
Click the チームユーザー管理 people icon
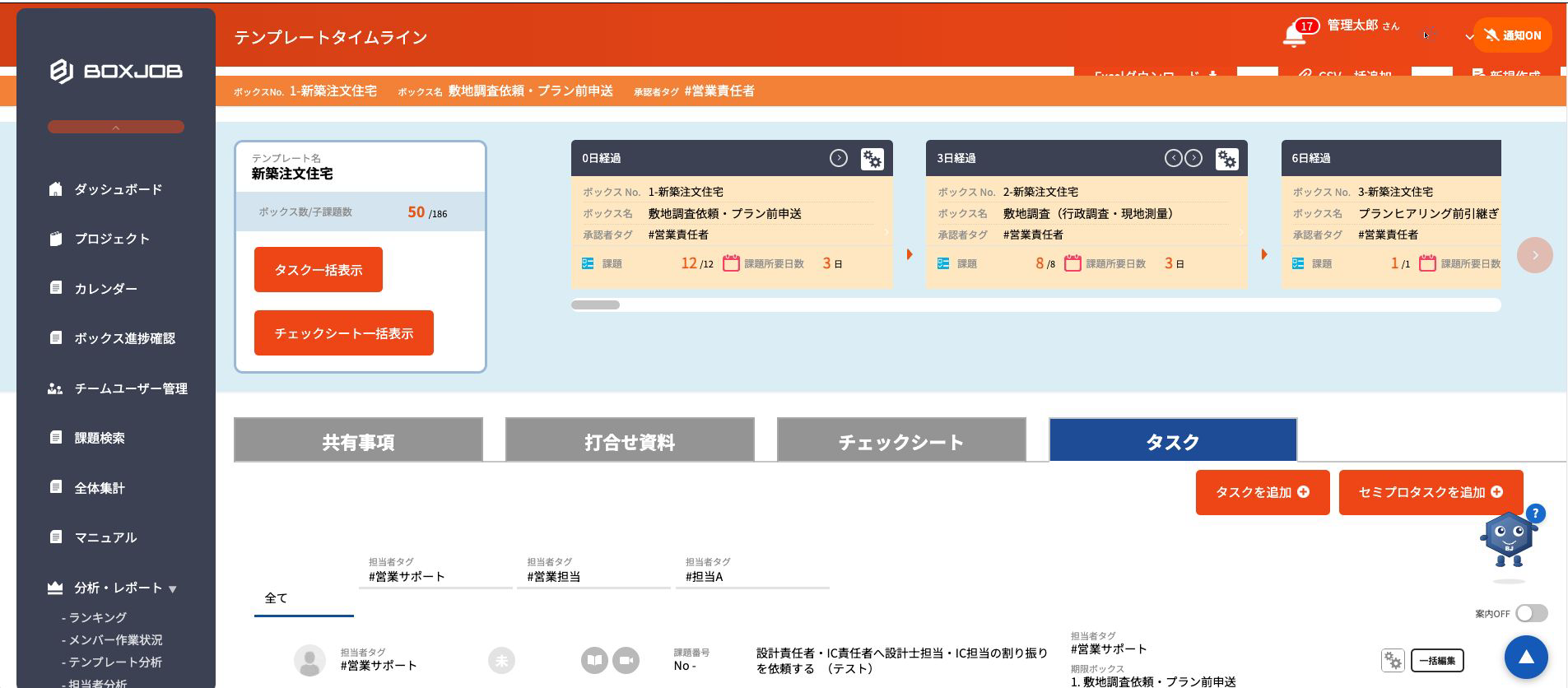coord(55,388)
